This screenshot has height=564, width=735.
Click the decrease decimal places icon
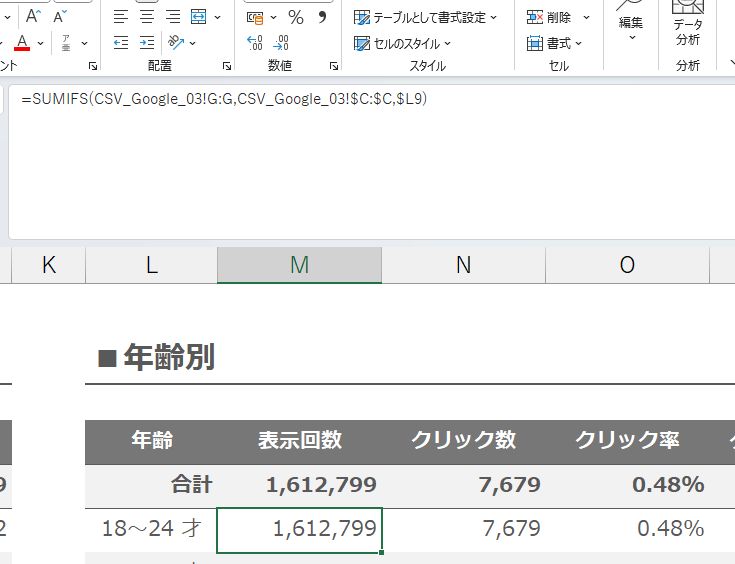click(x=281, y=42)
